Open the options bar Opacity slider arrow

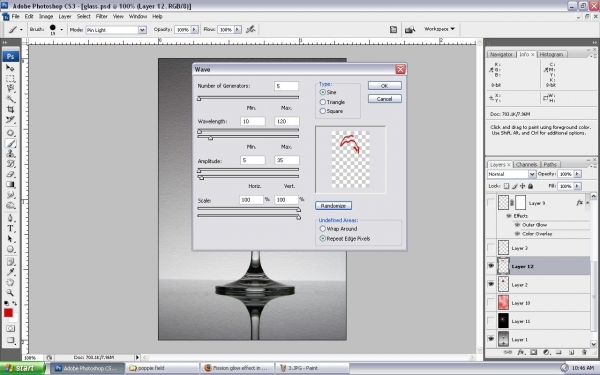(194, 29)
